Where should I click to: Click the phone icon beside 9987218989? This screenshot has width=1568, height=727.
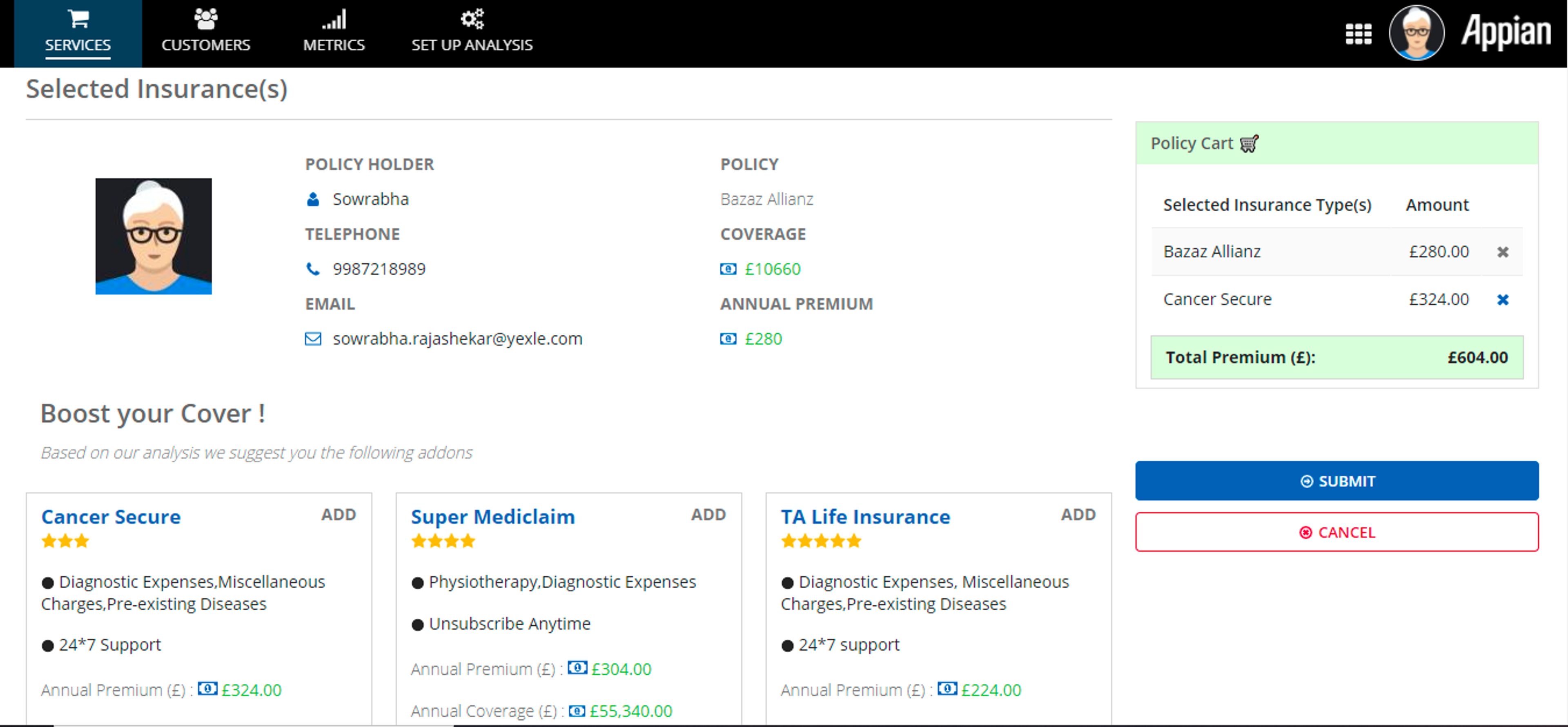313,268
